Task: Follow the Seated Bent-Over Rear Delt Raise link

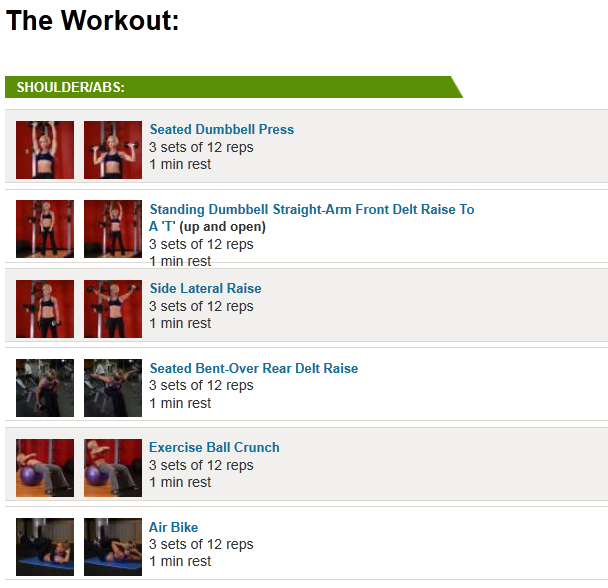Action: 253,368
